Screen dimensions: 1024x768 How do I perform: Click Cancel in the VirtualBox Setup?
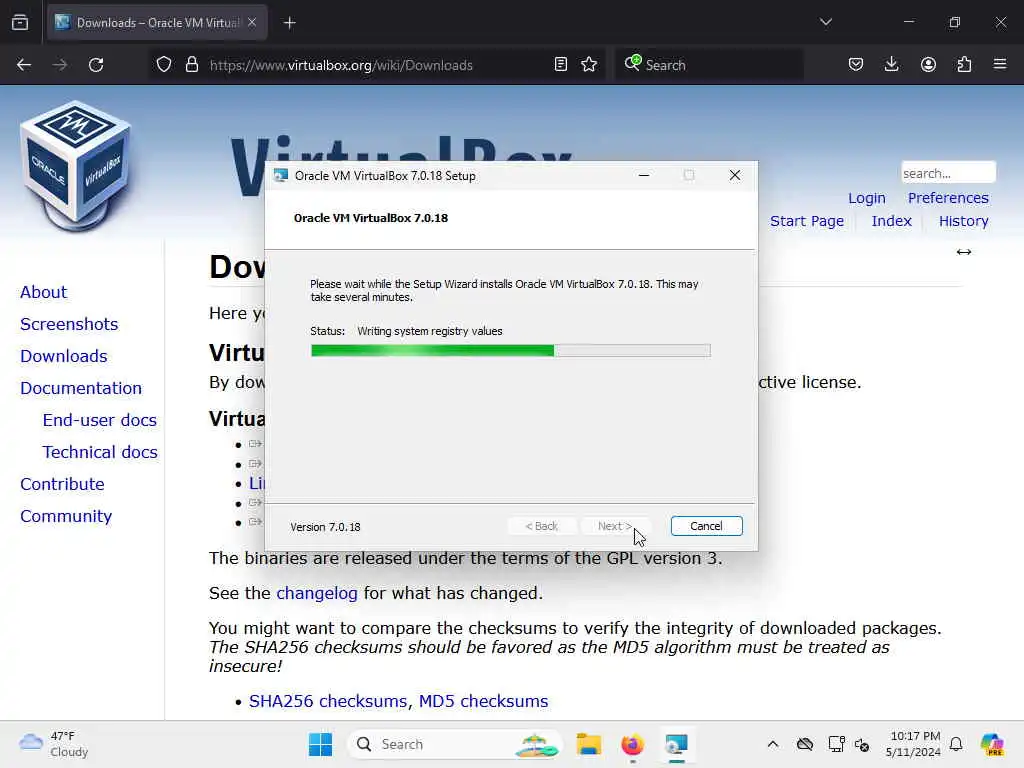(x=706, y=526)
